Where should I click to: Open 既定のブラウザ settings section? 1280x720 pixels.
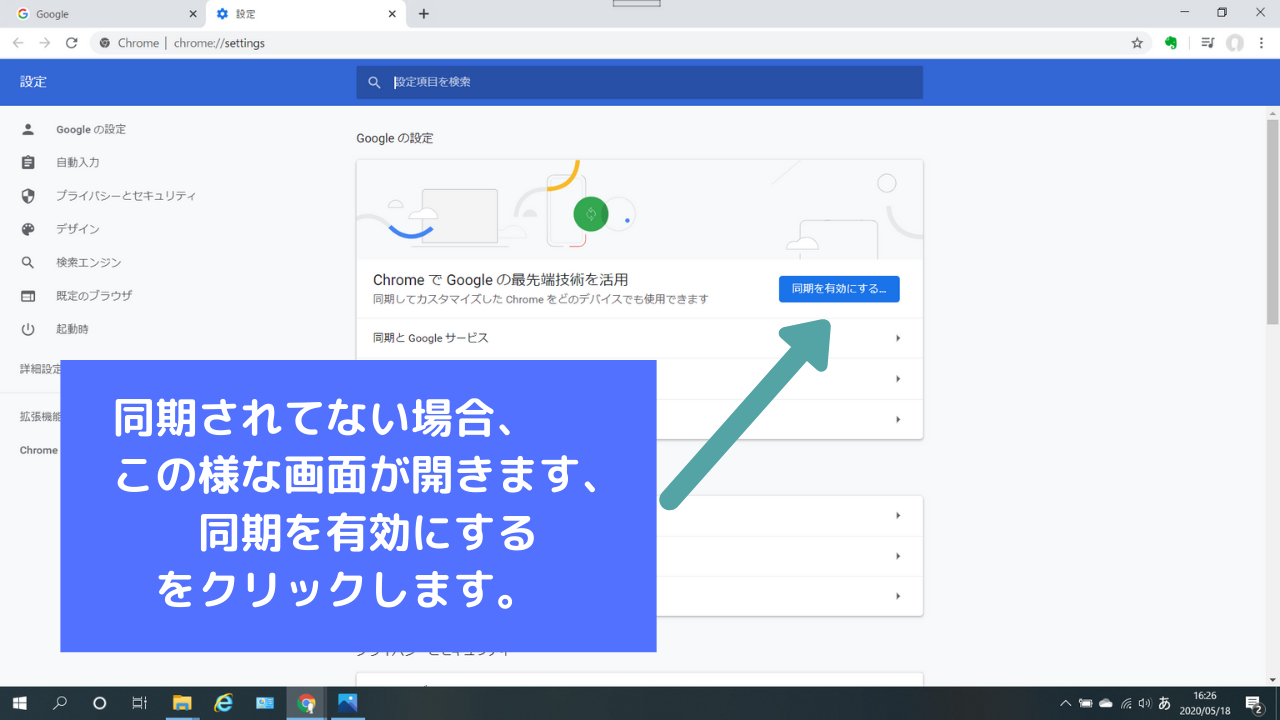(93, 296)
